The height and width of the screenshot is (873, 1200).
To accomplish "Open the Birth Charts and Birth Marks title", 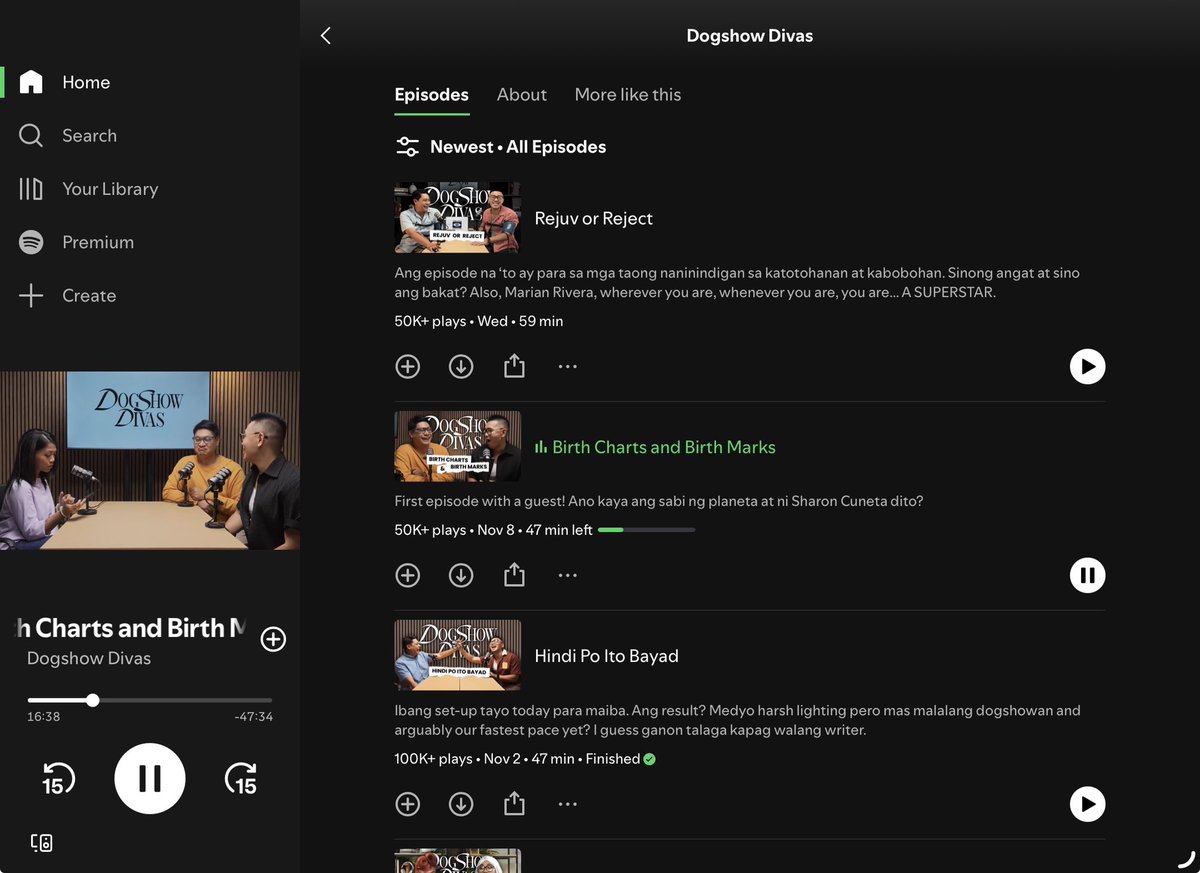I will (664, 447).
